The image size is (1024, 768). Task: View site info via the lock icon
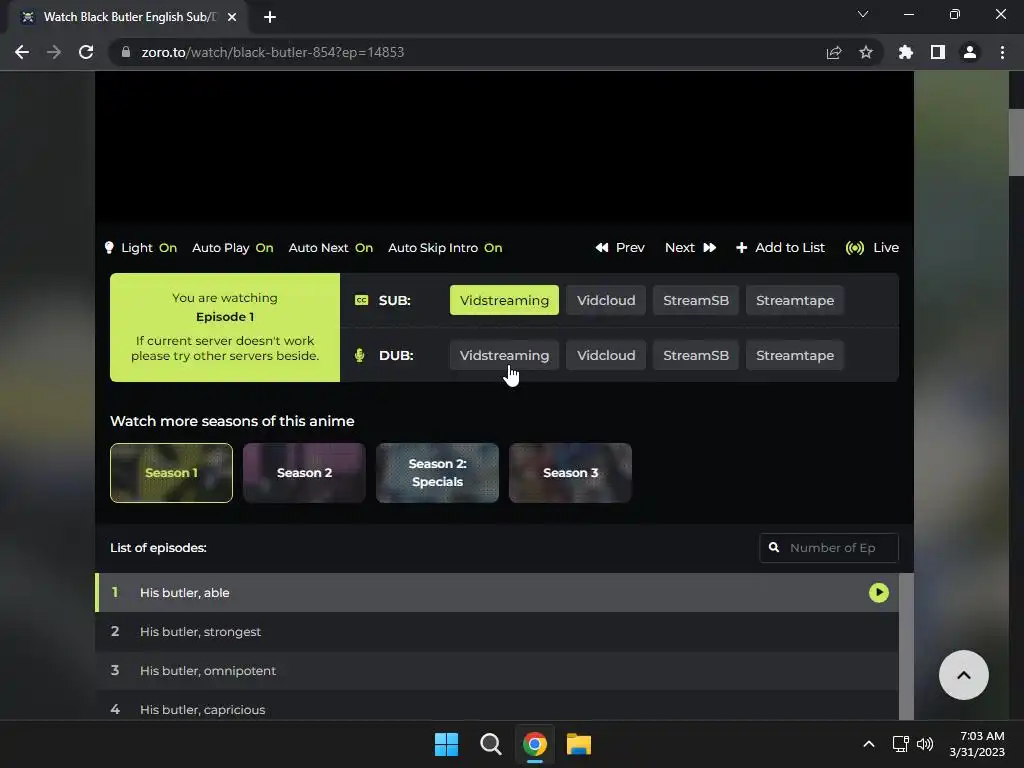coord(126,52)
